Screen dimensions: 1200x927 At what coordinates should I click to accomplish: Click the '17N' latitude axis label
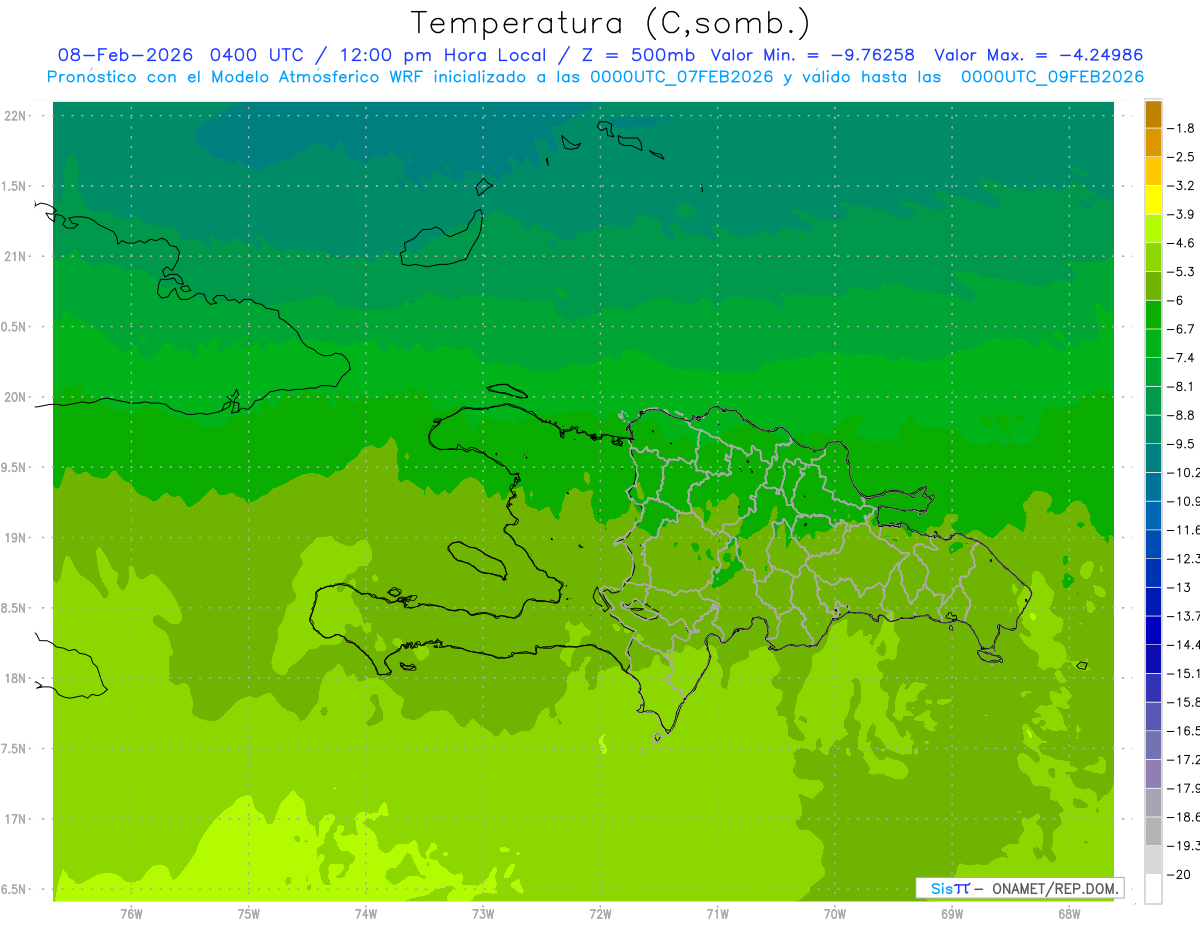pyautogui.click(x=16, y=819)
